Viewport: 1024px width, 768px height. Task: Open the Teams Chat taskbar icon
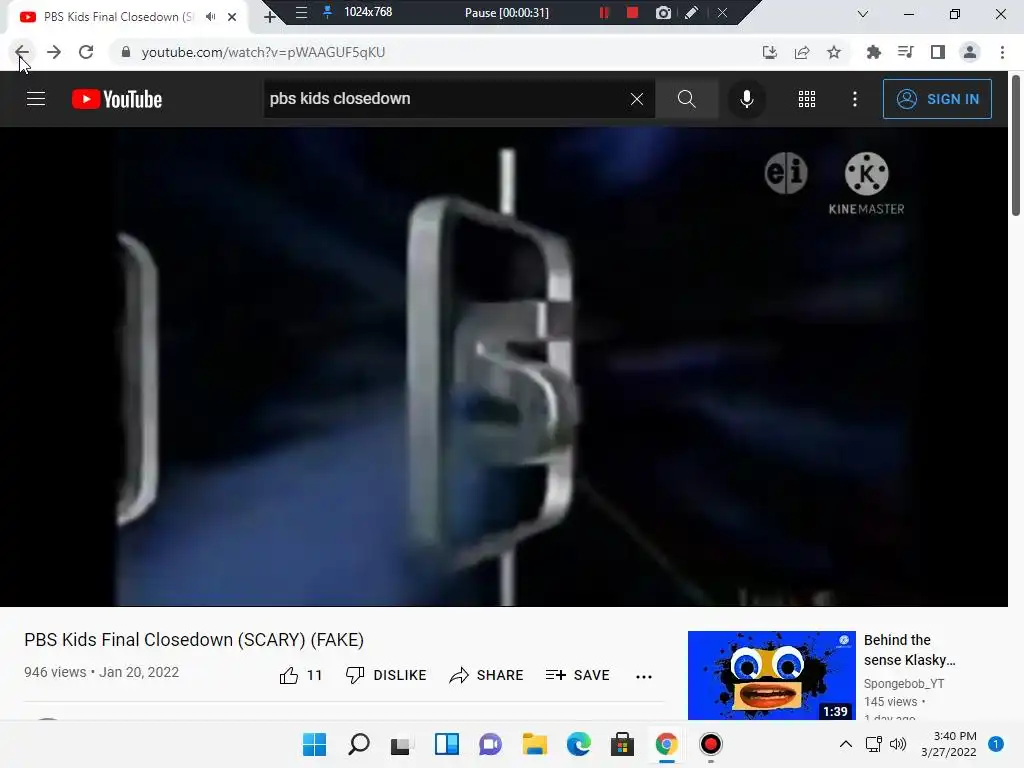point(490,744)
